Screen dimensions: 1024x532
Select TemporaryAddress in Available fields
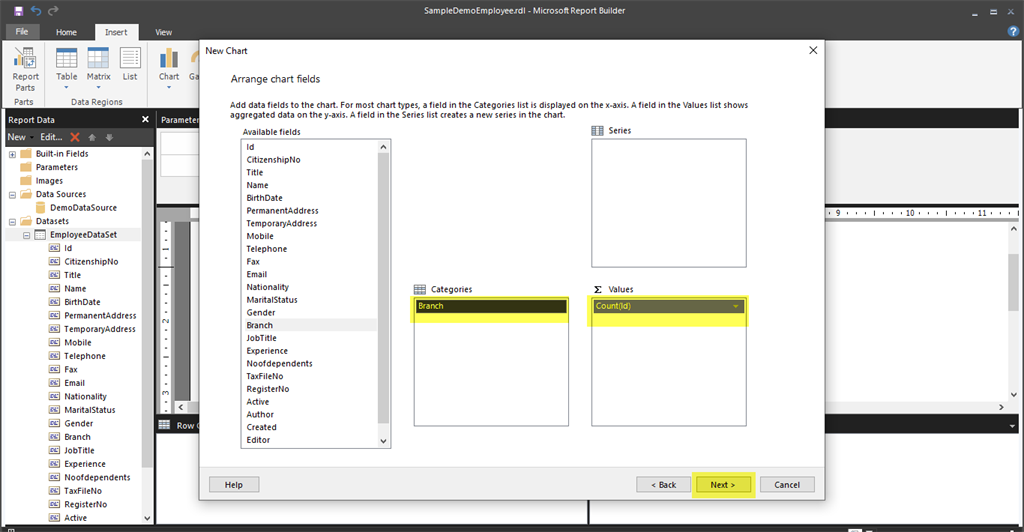pos(281,223)
